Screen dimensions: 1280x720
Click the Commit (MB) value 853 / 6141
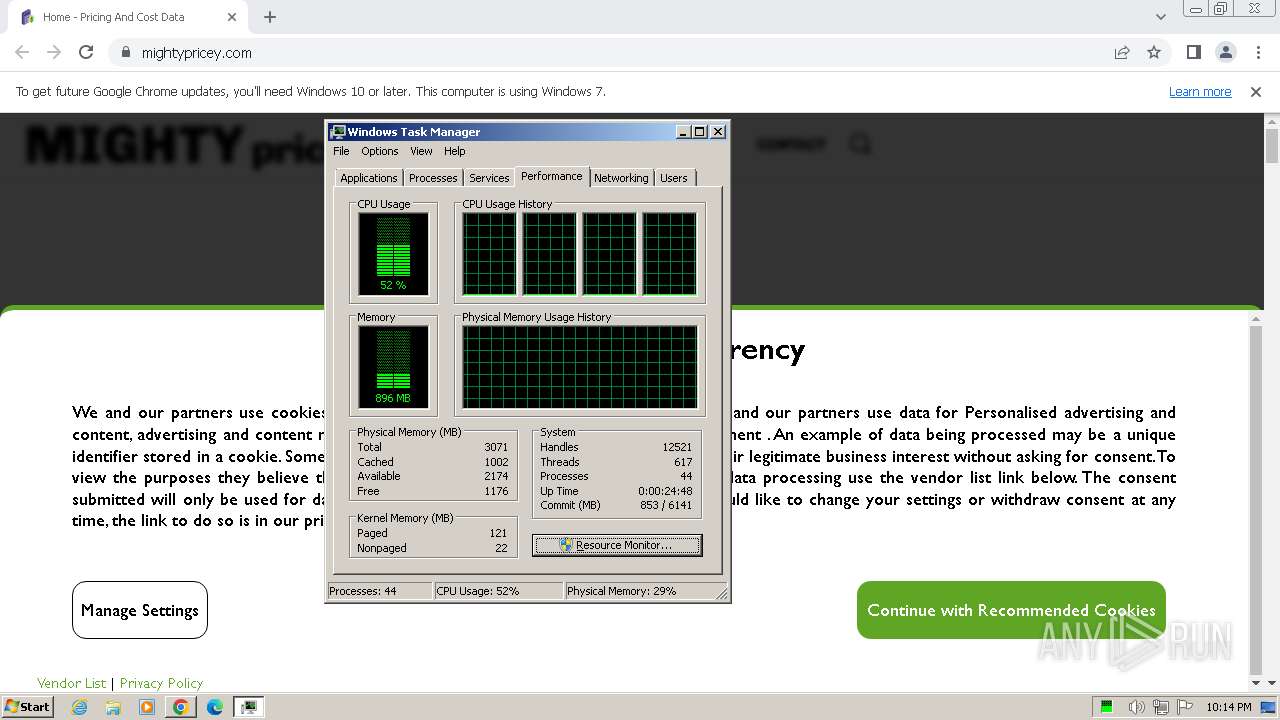666,505
